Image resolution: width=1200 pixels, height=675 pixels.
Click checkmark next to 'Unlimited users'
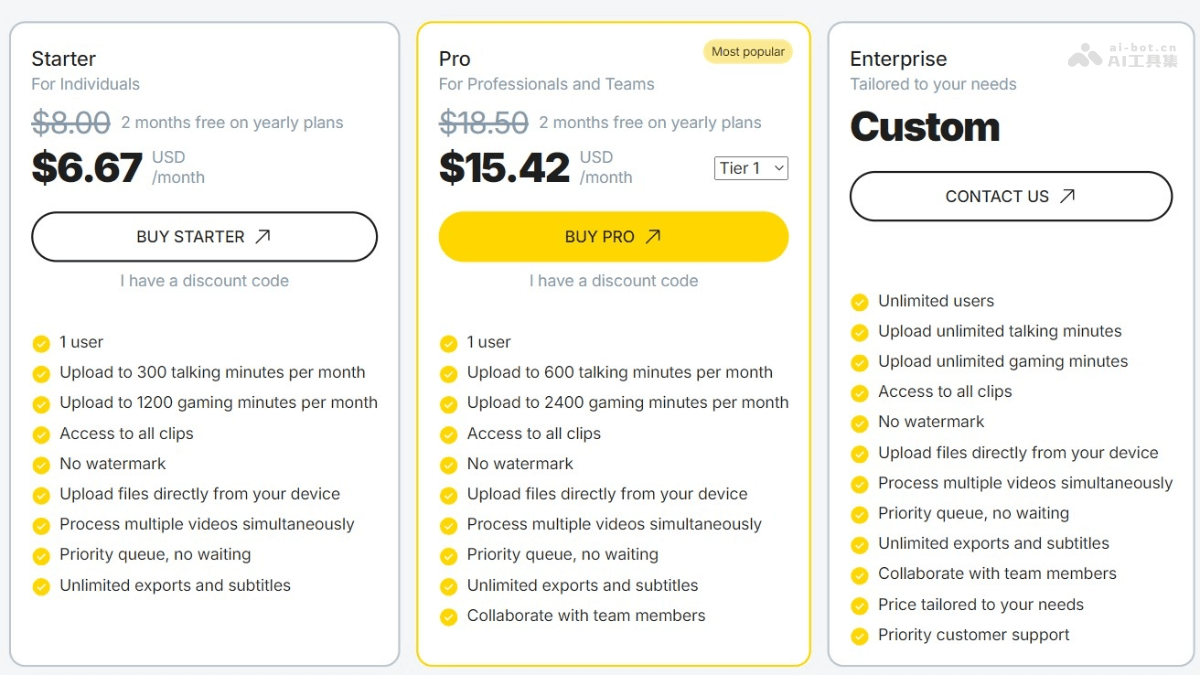click(x=859, y=302)
